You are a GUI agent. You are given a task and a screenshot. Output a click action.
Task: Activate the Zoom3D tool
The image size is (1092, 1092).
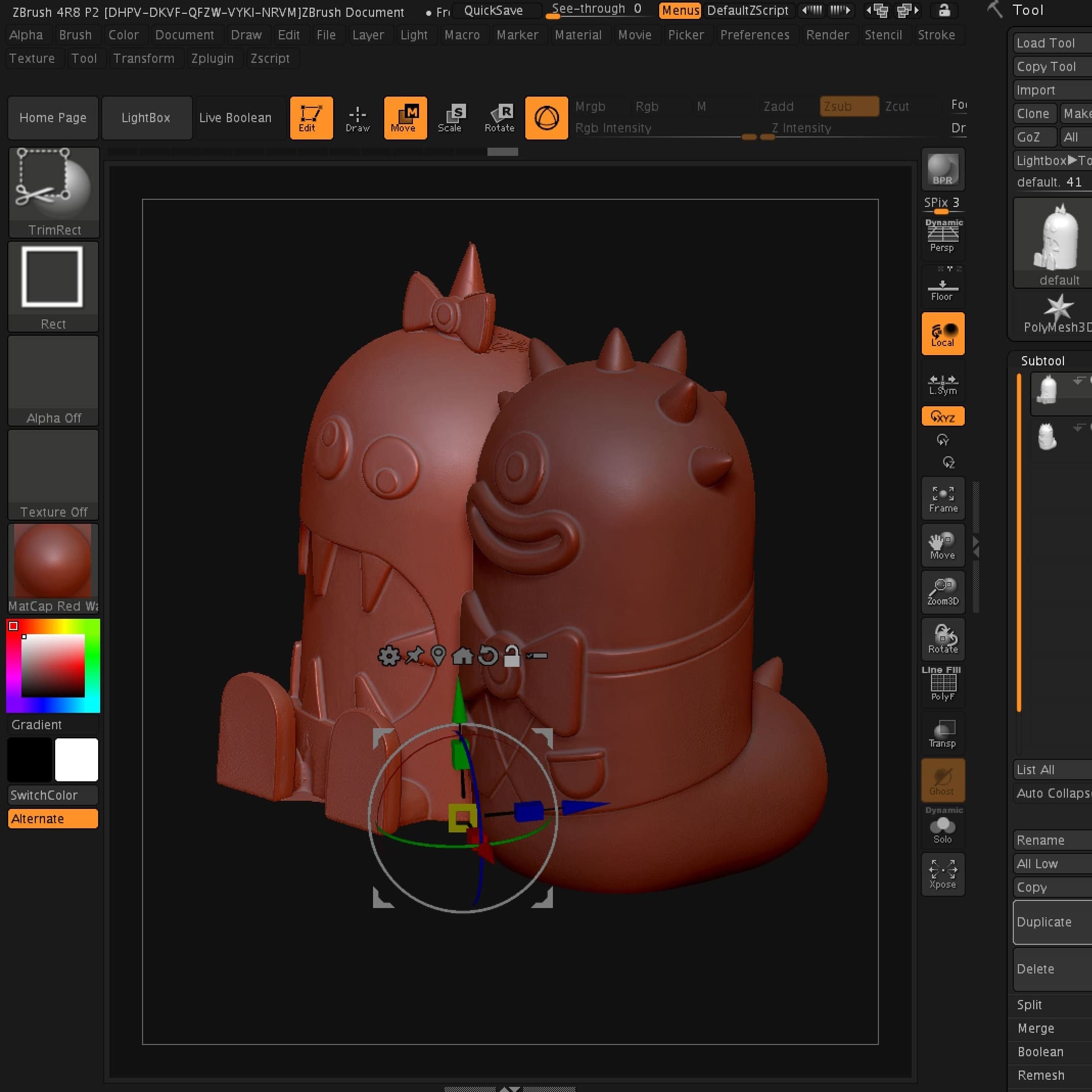click(x=942, y=592)
